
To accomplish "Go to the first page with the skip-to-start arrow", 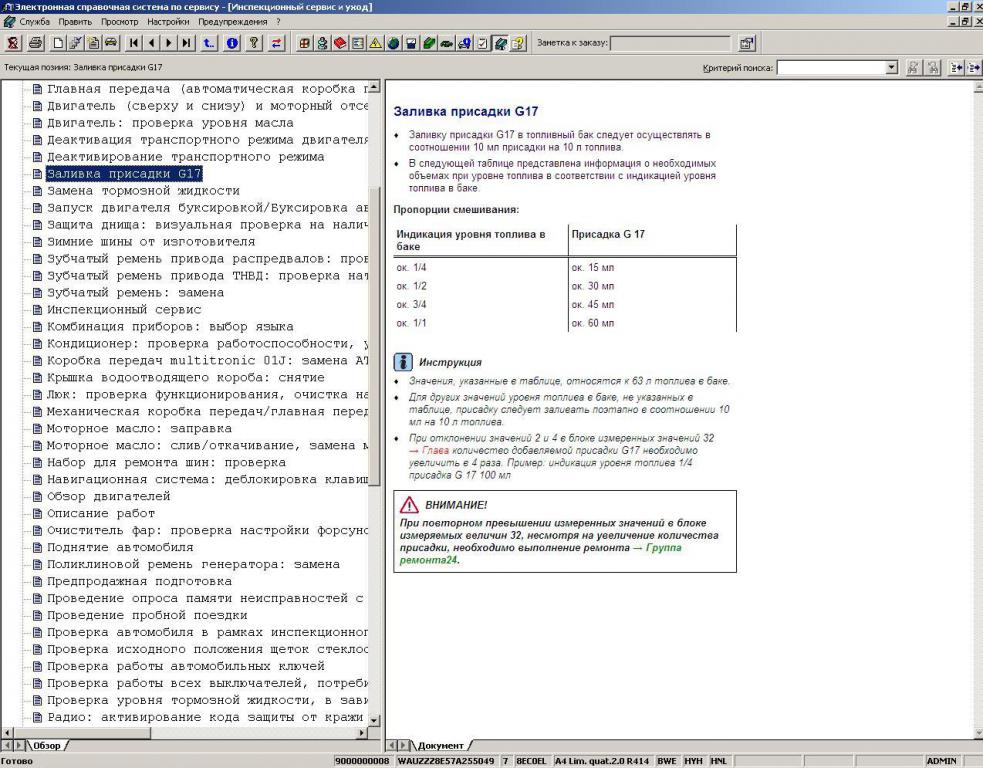I will [x=133, y=43].
